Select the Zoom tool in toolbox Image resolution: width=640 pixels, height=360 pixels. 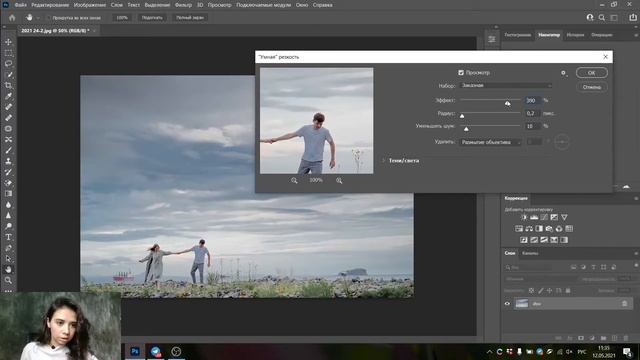click(8, 280)
